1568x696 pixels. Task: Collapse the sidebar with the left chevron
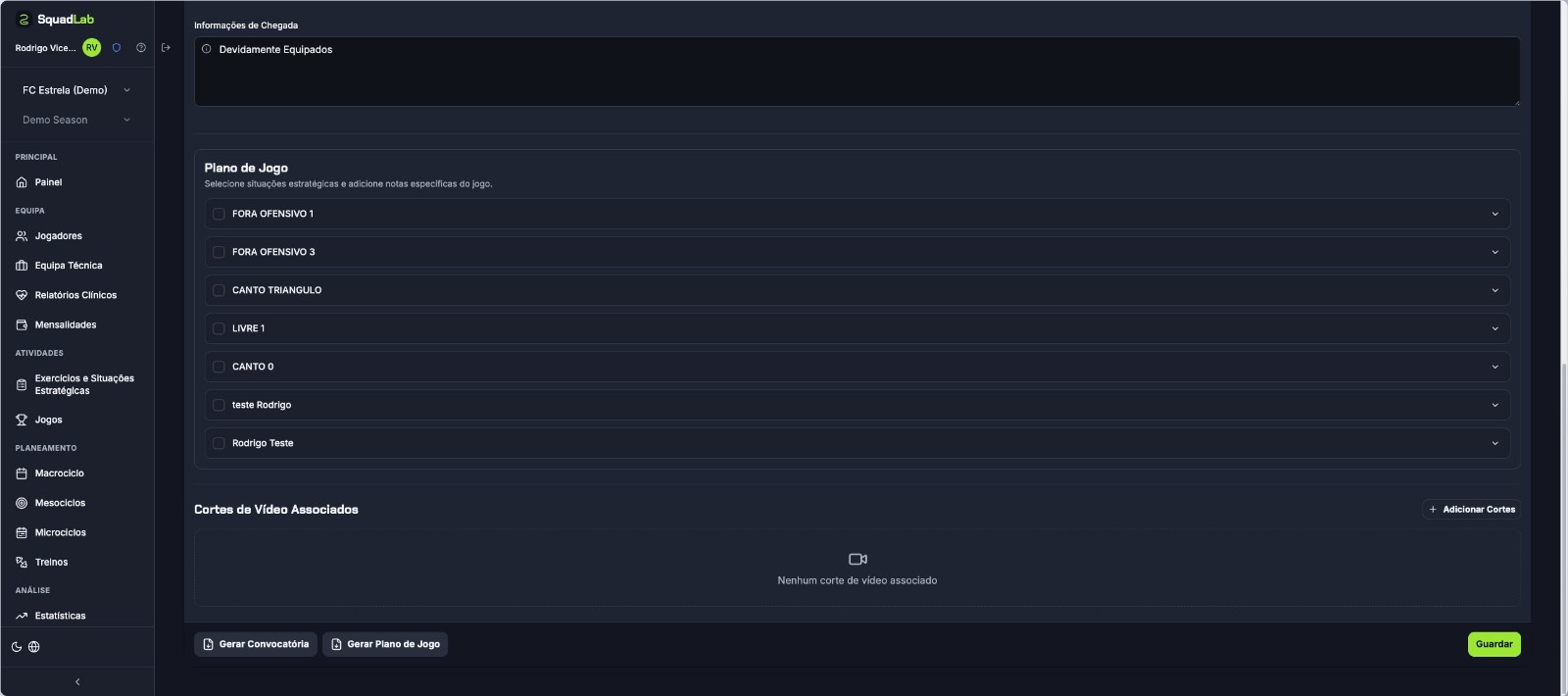77,682
